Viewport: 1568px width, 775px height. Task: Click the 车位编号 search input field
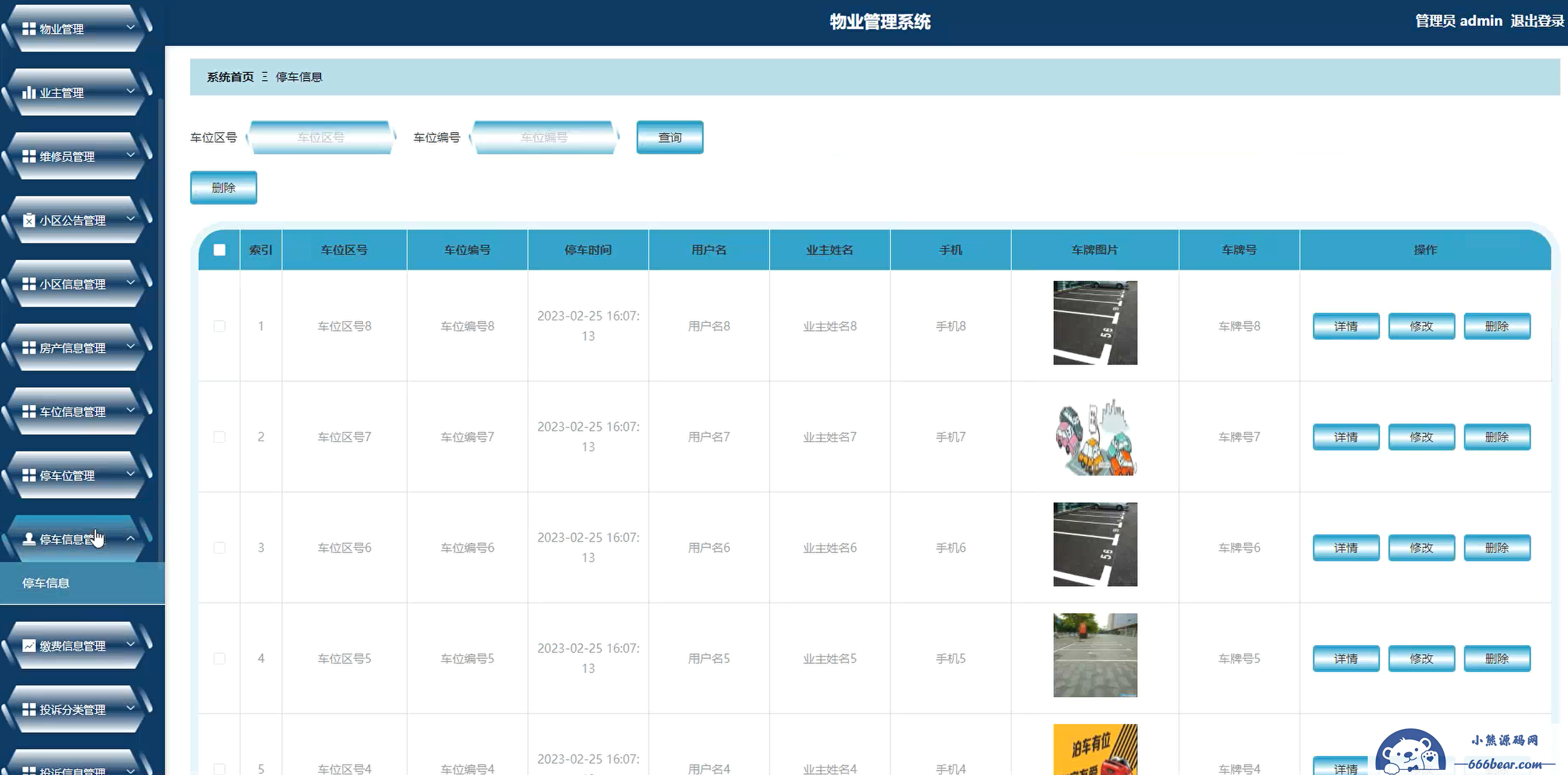(x=544, y=138)
